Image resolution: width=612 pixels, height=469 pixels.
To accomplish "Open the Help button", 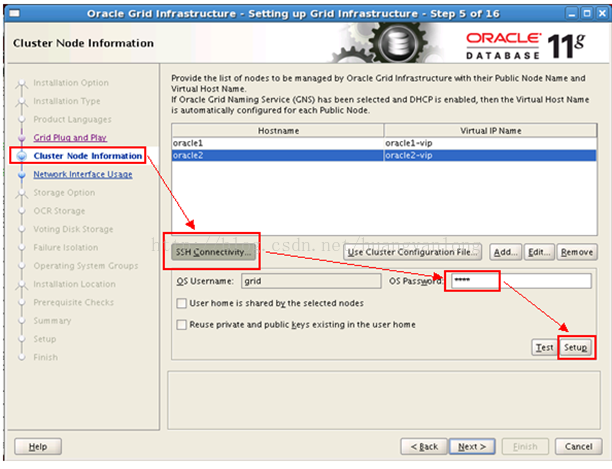I will (x=38, y=446).
